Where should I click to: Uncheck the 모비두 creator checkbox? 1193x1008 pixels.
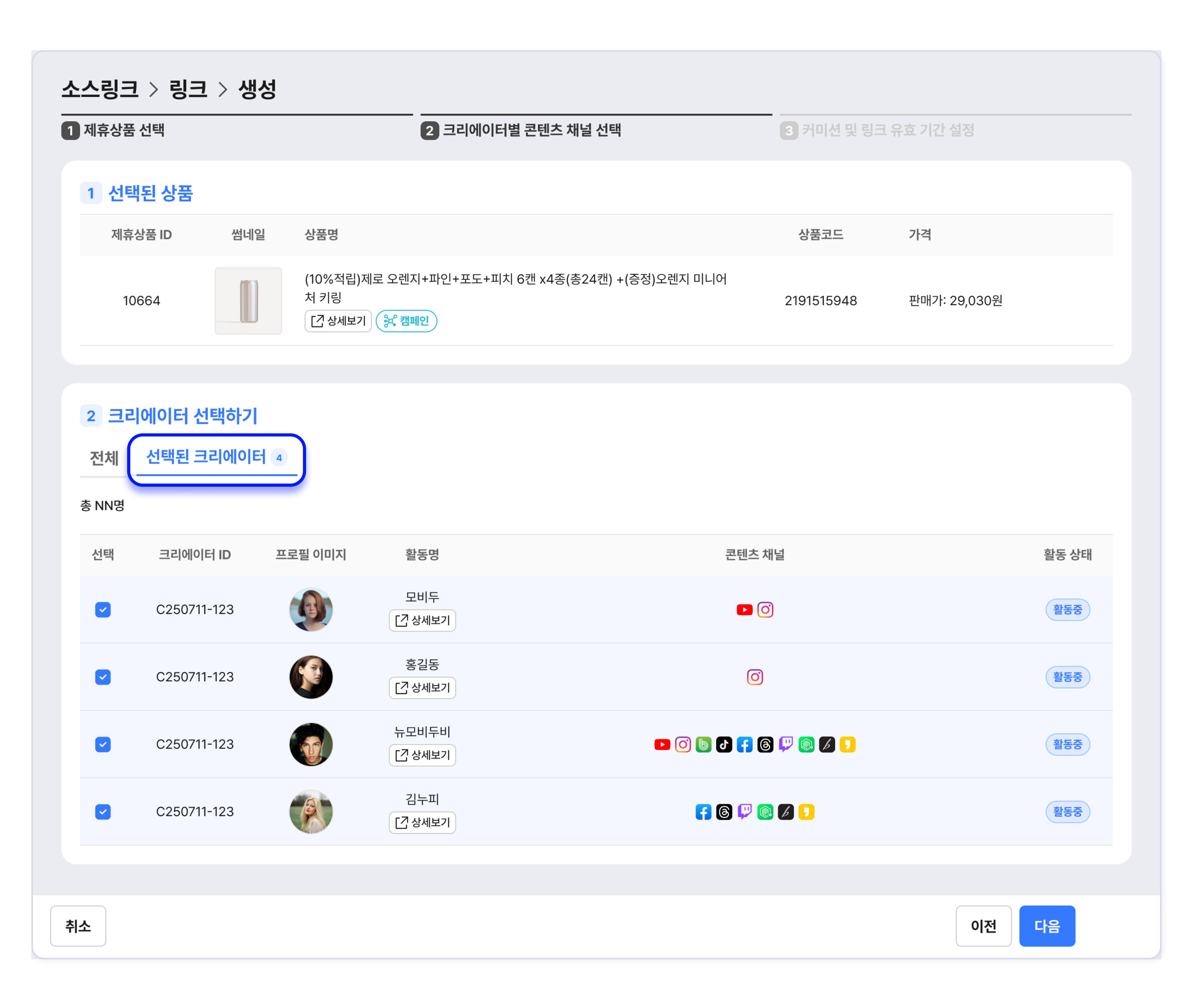click(x=103, y=610)
